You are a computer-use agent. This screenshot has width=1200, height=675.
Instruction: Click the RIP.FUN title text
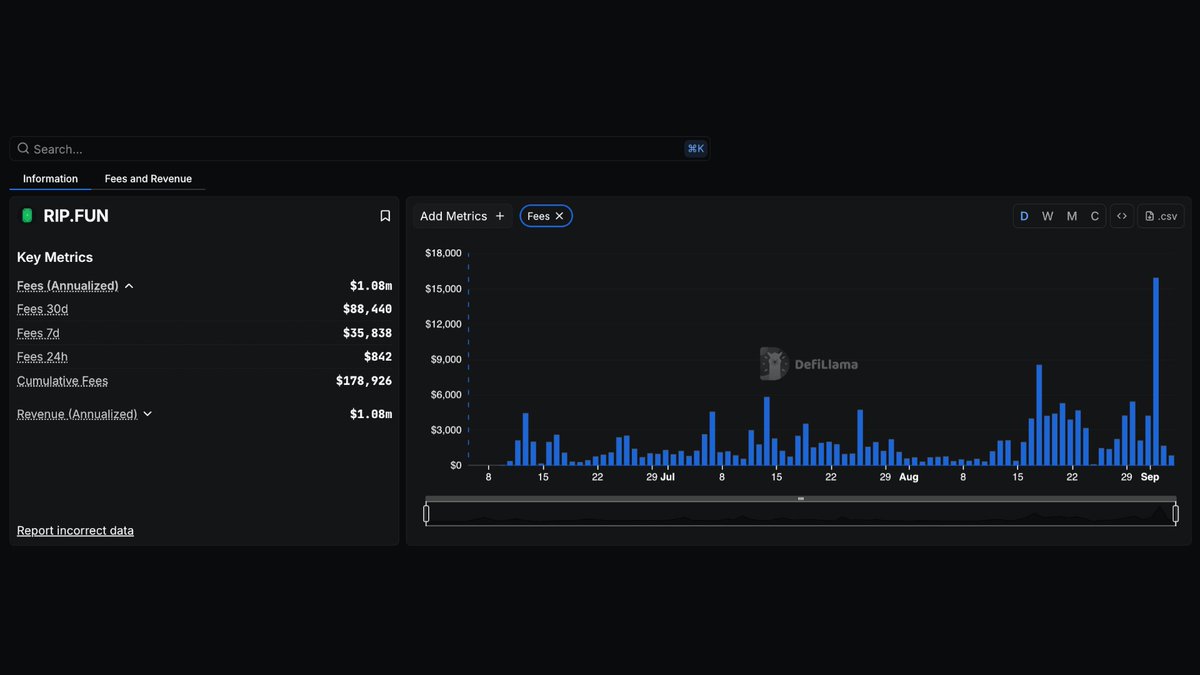76,216
